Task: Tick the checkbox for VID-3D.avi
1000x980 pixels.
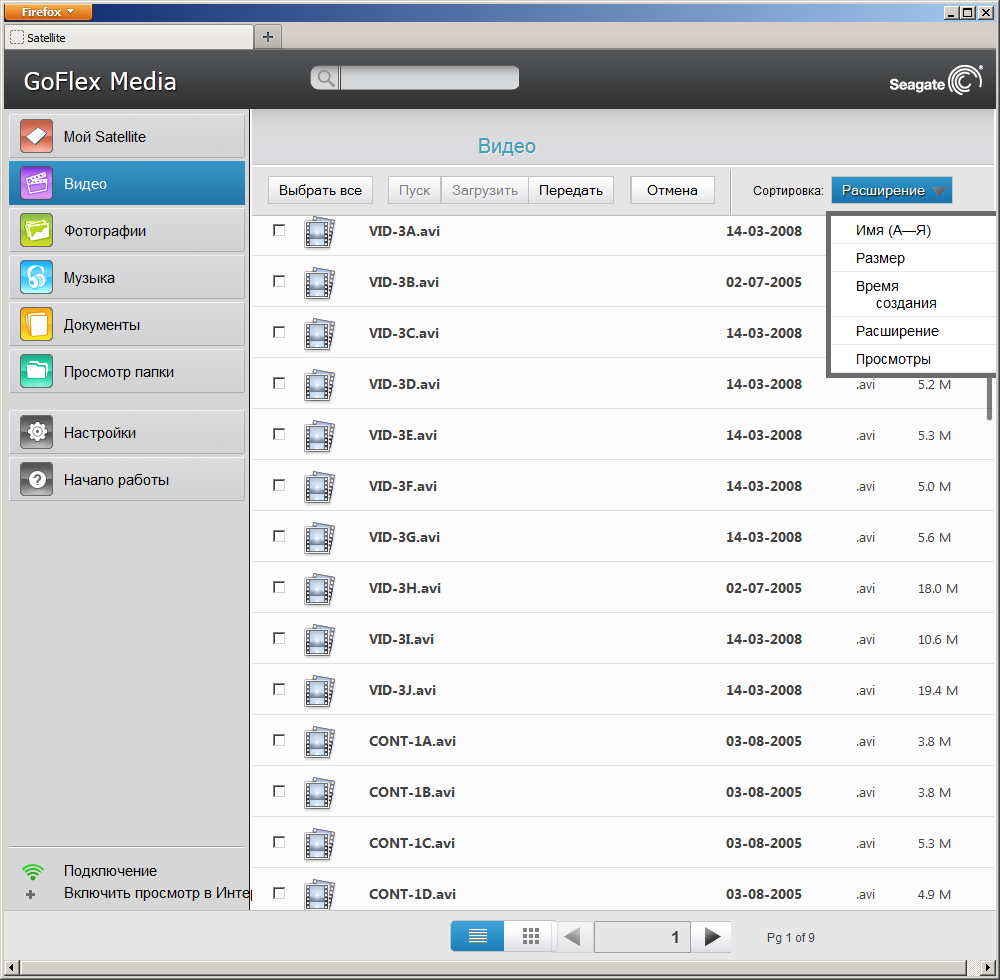Action: pyautogui.click(x=279, y=383)
